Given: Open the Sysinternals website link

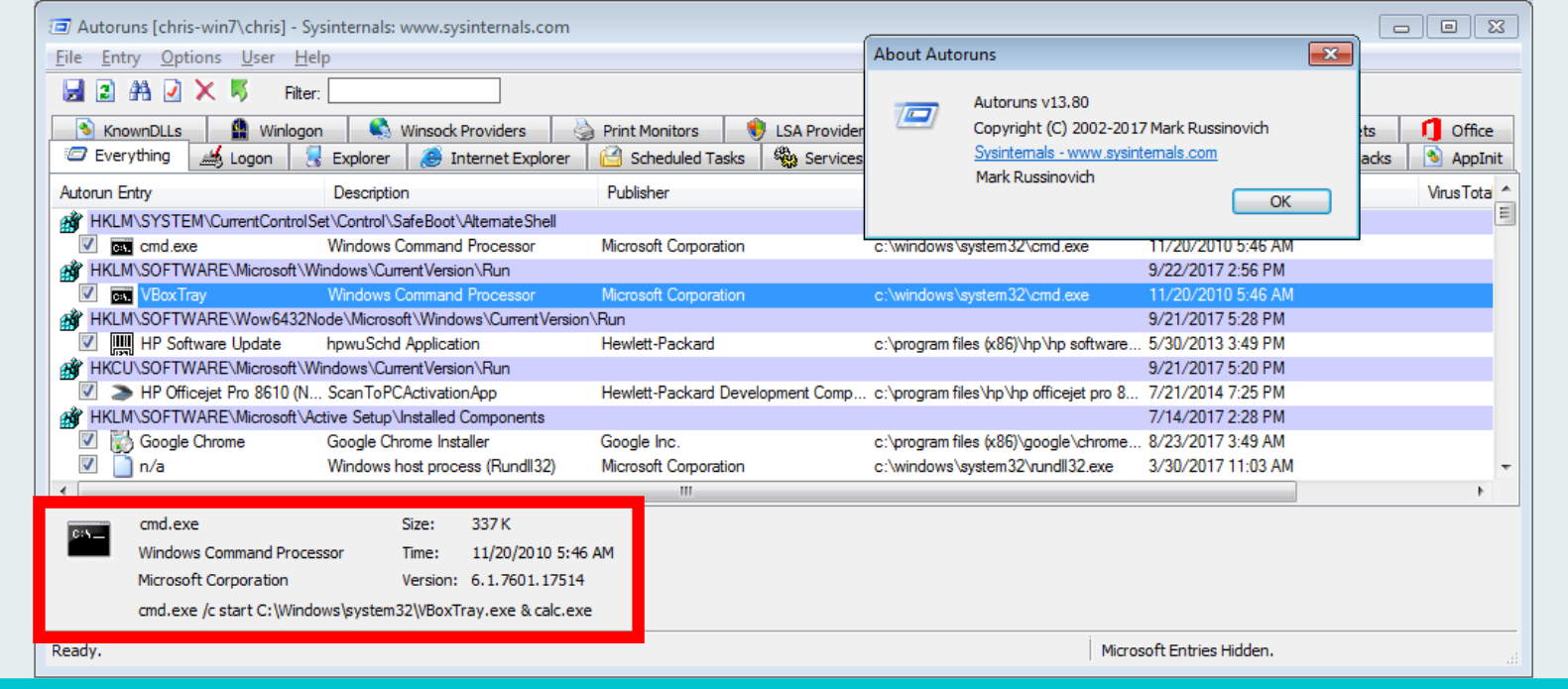Looking at the screenshot, I should click(x=1095, y=153).
